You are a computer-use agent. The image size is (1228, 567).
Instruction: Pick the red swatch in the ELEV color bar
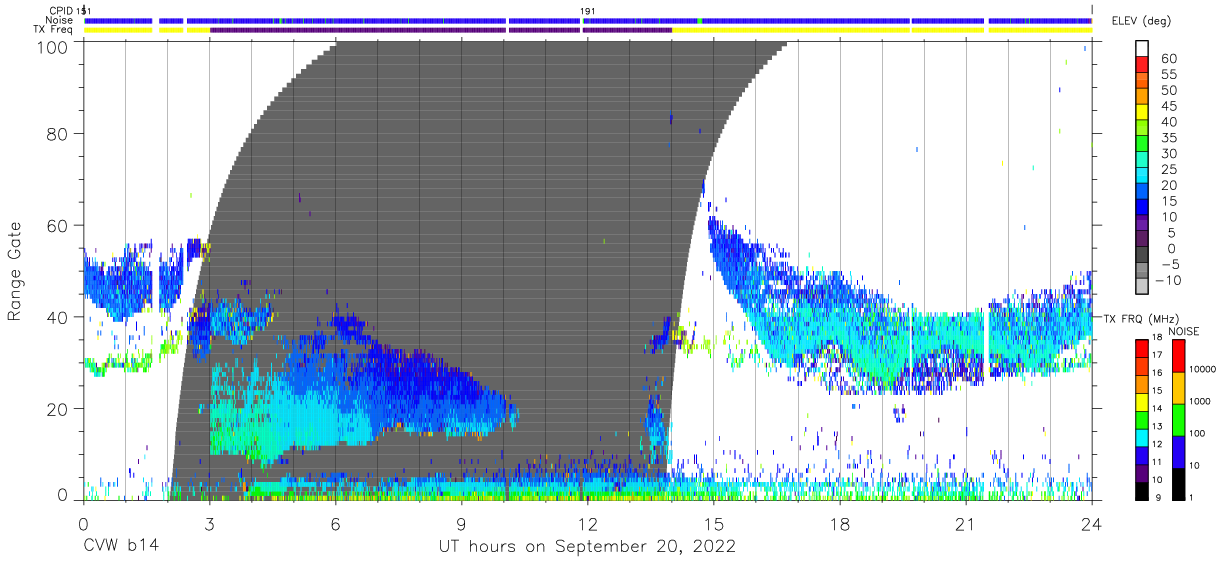pos(1142,64)
